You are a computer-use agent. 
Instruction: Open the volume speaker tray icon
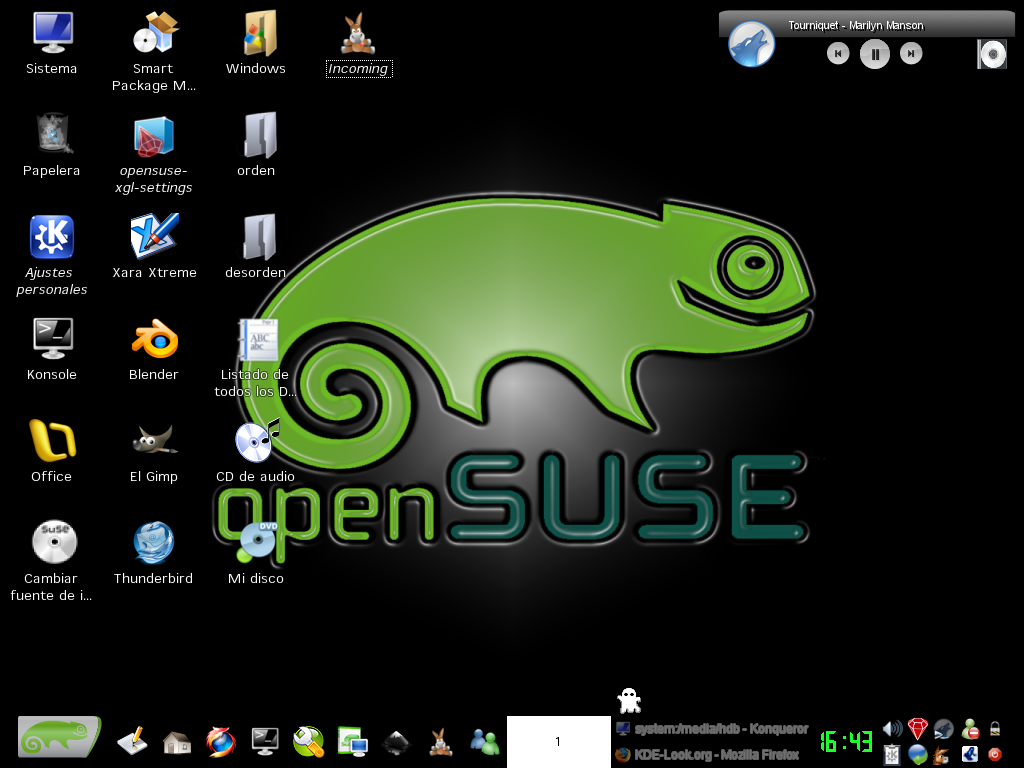coord(892,728)
